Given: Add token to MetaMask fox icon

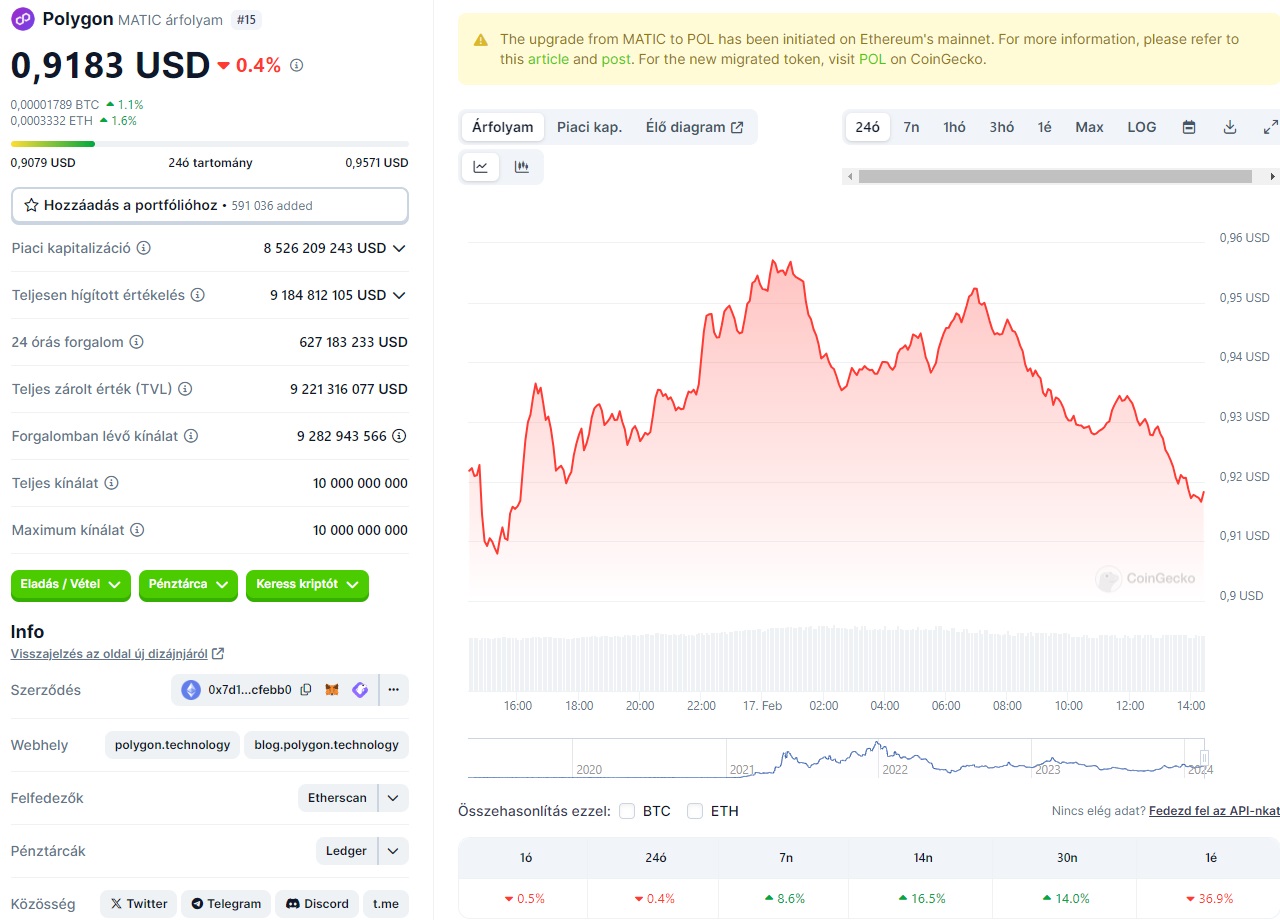Looking at the screenshot, I should [x=332, y=689].
